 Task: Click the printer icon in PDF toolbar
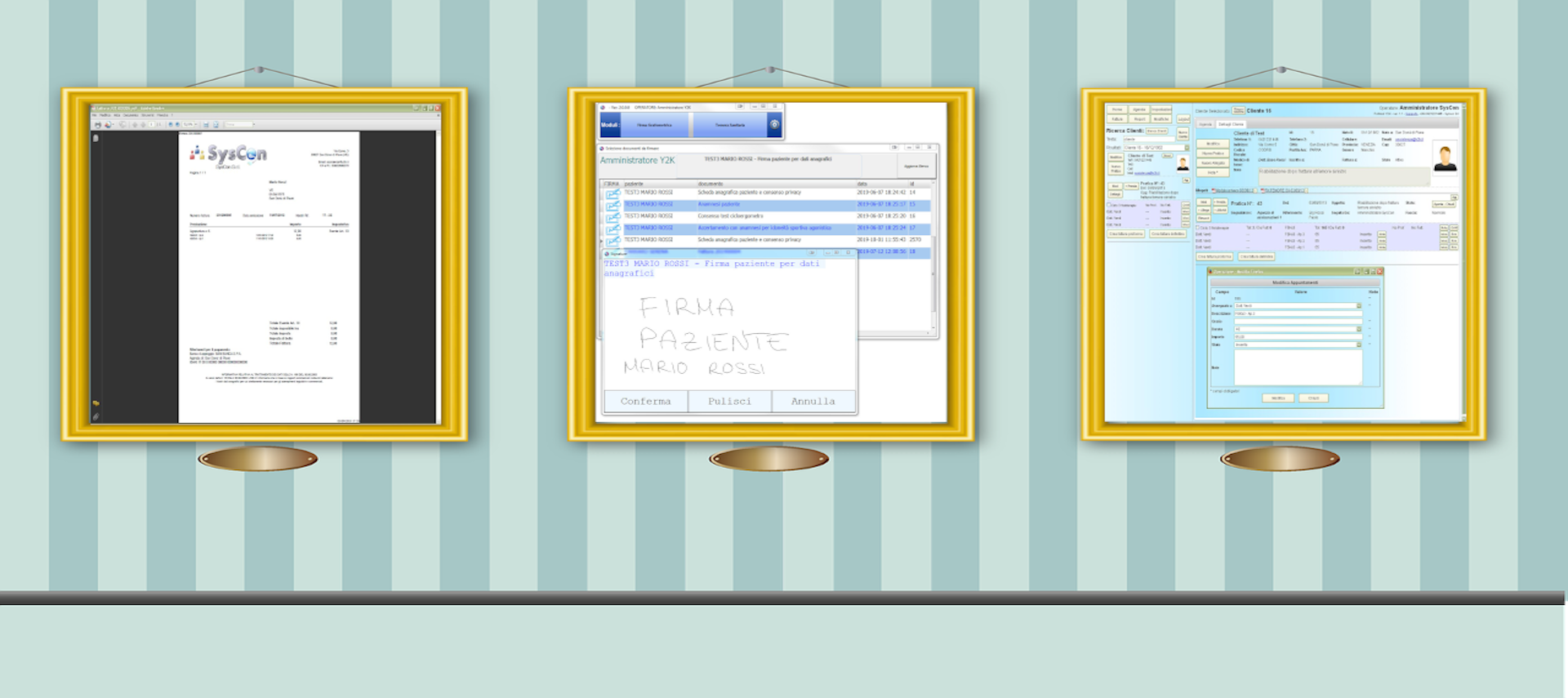click(x=98, y=125)
